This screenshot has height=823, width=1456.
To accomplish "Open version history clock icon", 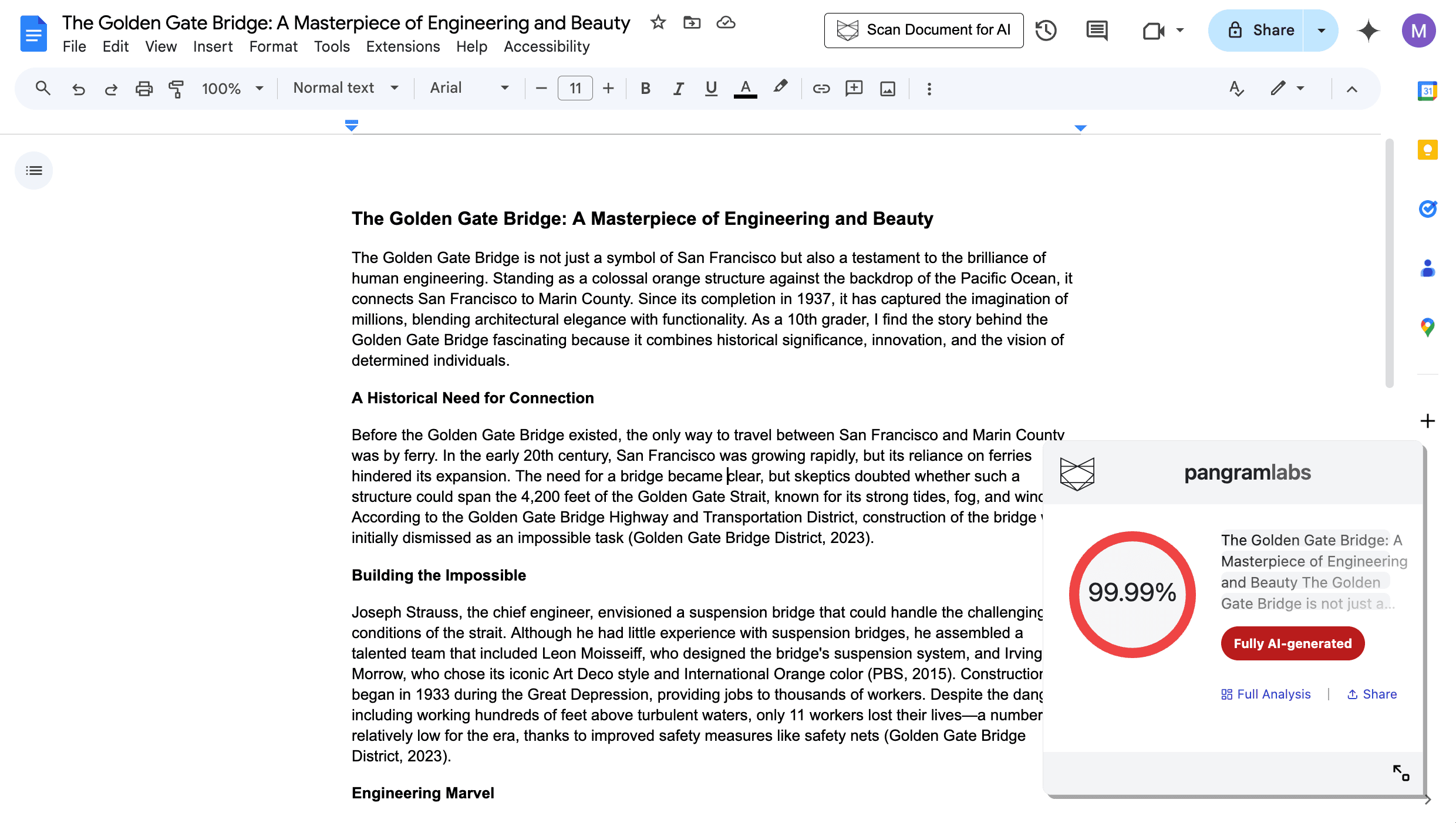I will point(1046,30).
